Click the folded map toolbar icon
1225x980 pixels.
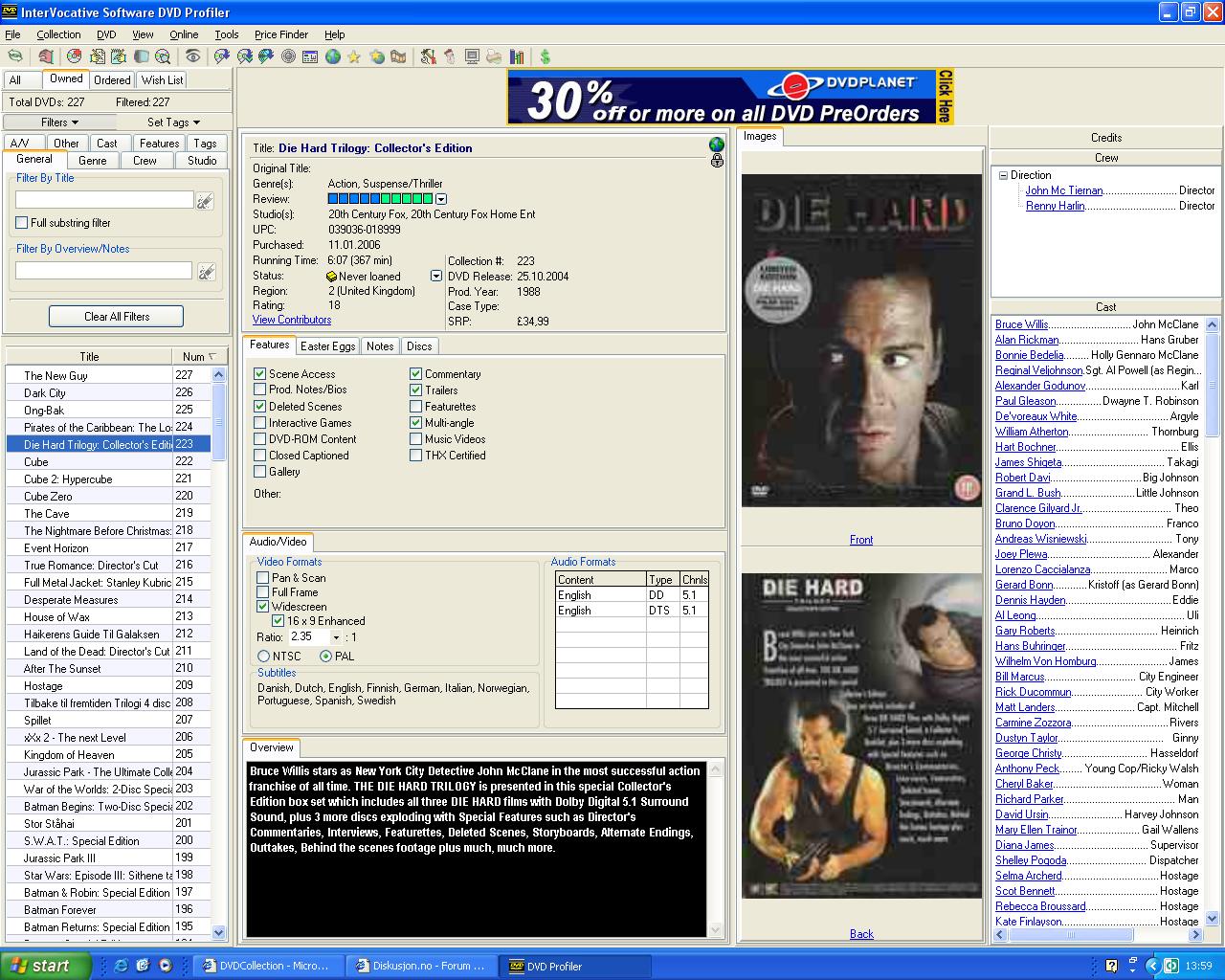[398, 56]
